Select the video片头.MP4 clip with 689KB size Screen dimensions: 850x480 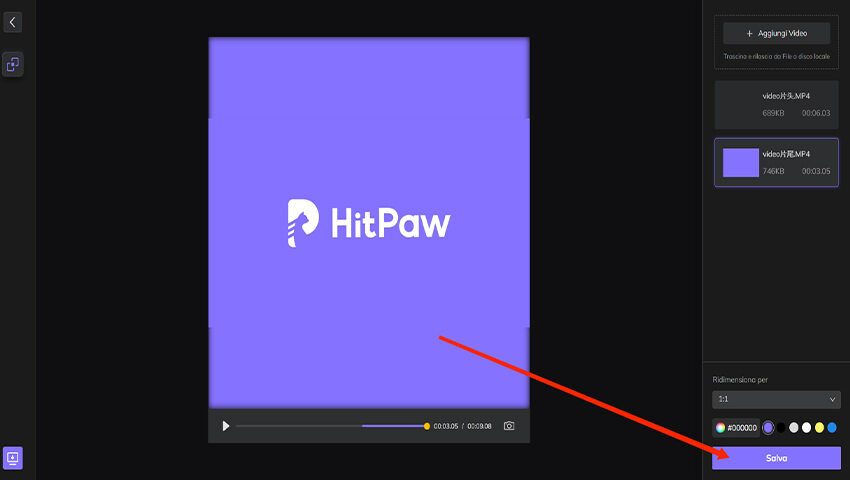coord(776,105)
